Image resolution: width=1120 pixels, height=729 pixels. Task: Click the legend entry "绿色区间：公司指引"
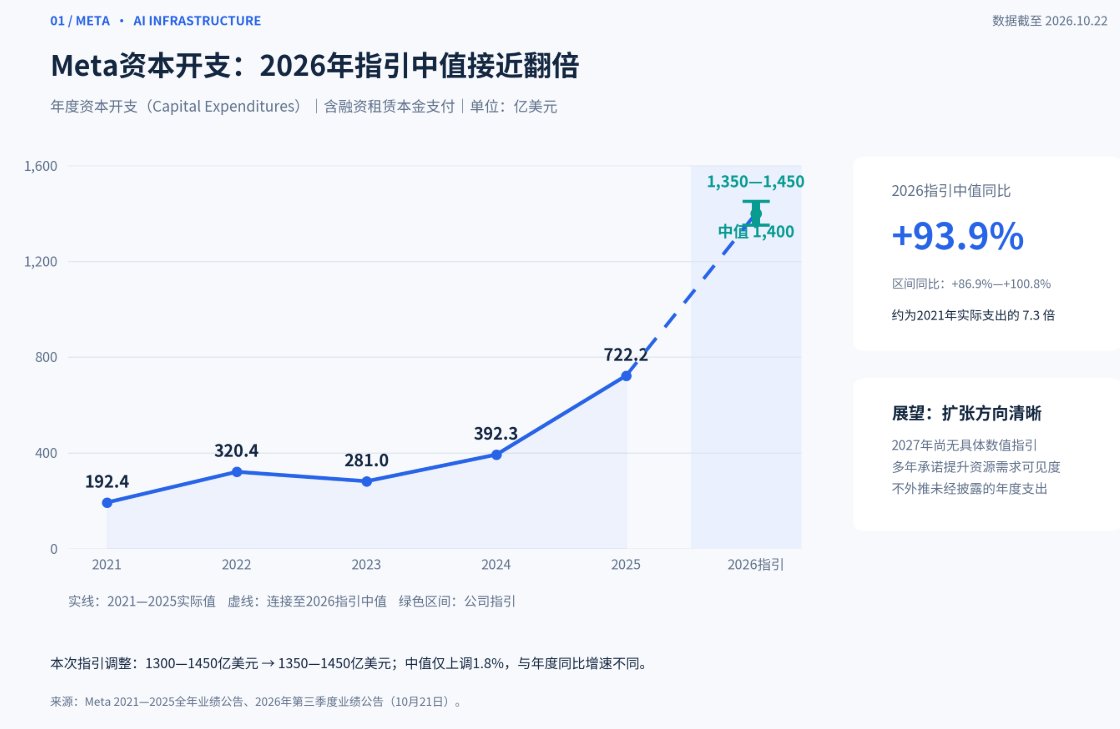(457, 601)
